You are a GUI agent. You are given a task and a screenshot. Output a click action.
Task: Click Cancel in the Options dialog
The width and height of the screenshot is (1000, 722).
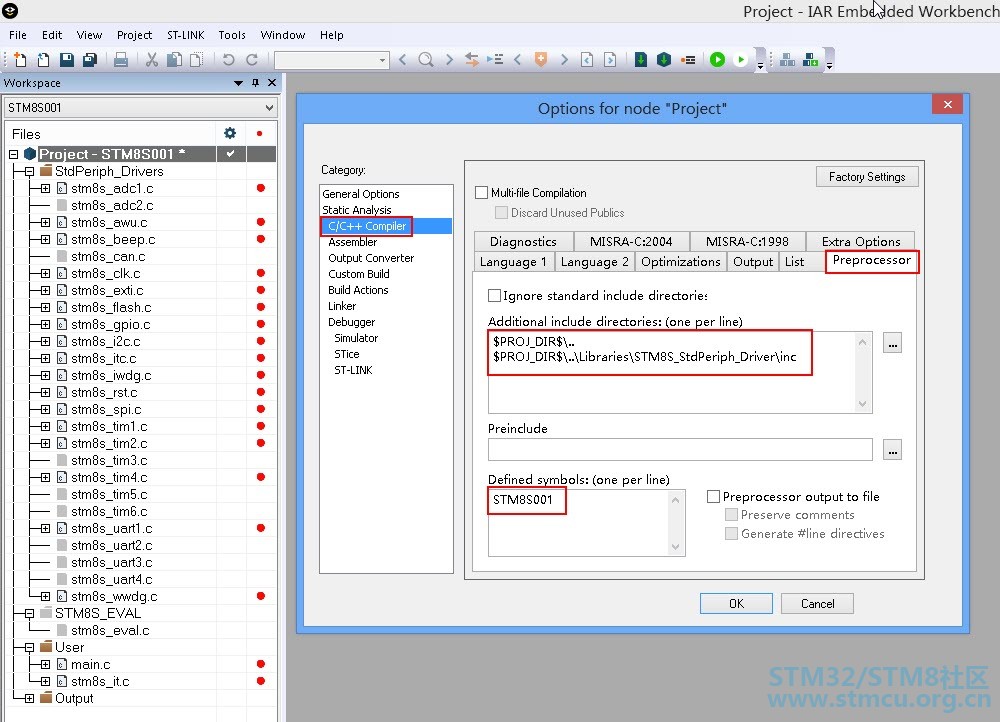point(817,603)
